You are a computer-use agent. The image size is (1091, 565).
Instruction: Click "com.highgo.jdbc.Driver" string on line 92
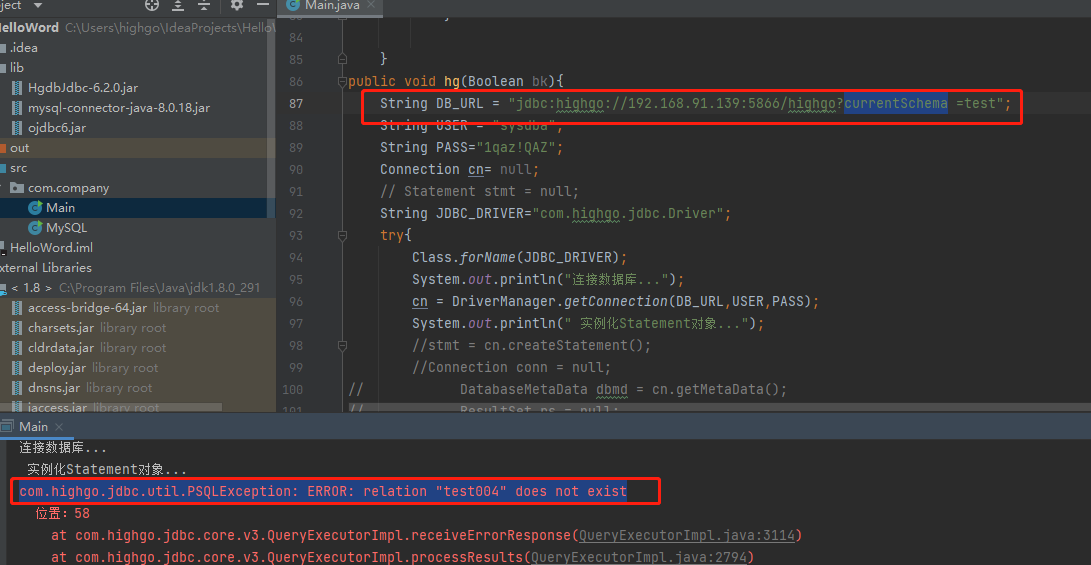click(630, 214)
